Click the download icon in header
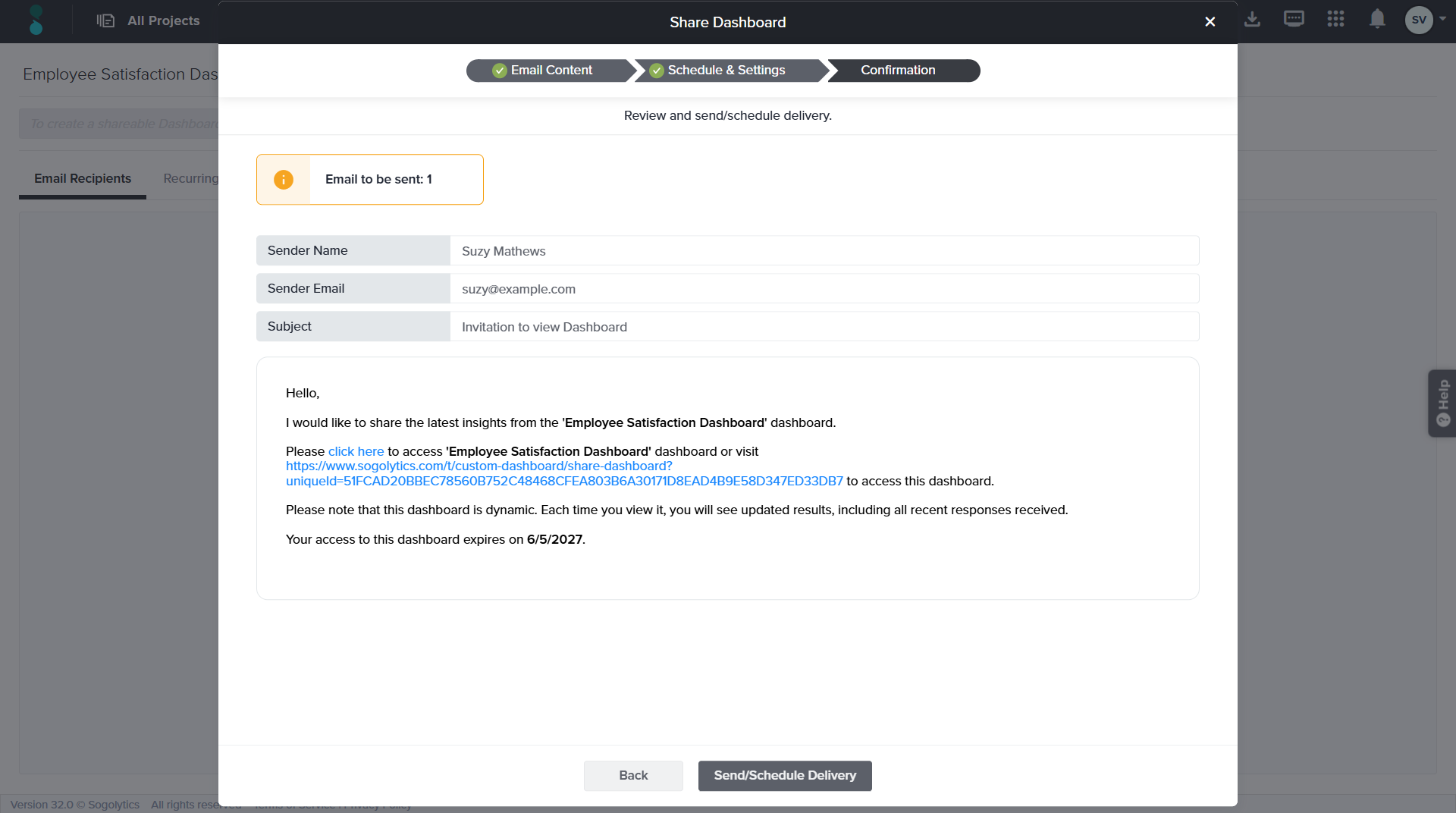This screenshot has height=813, width=1456. [1252, 20]
